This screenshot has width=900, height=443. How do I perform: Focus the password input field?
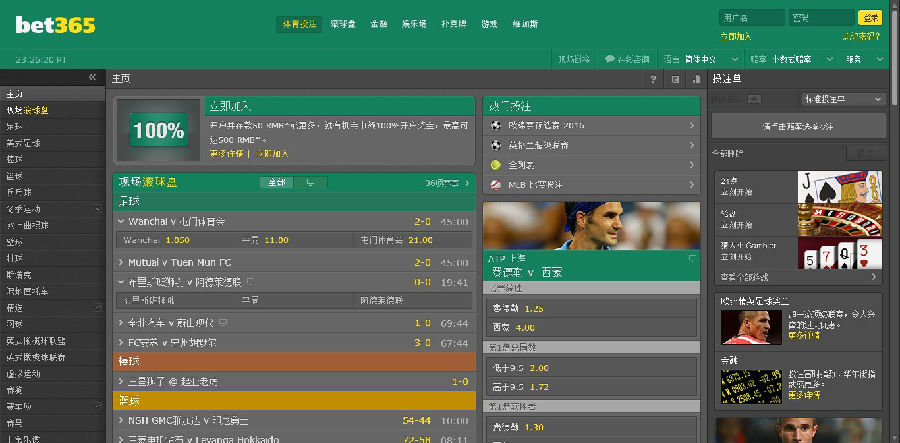(821, 18)
